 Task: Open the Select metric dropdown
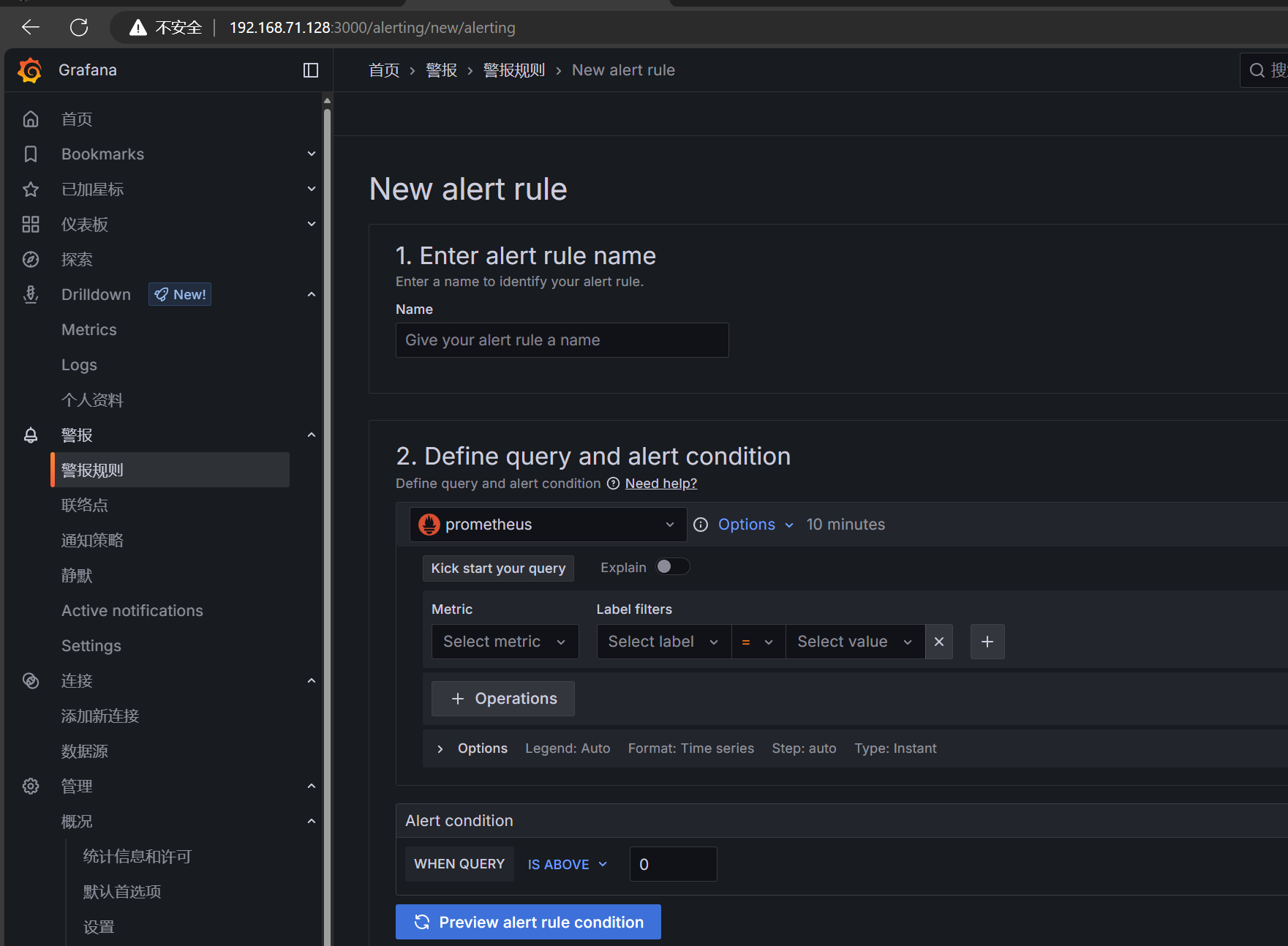pyautogui.click(x=505, y=642)
